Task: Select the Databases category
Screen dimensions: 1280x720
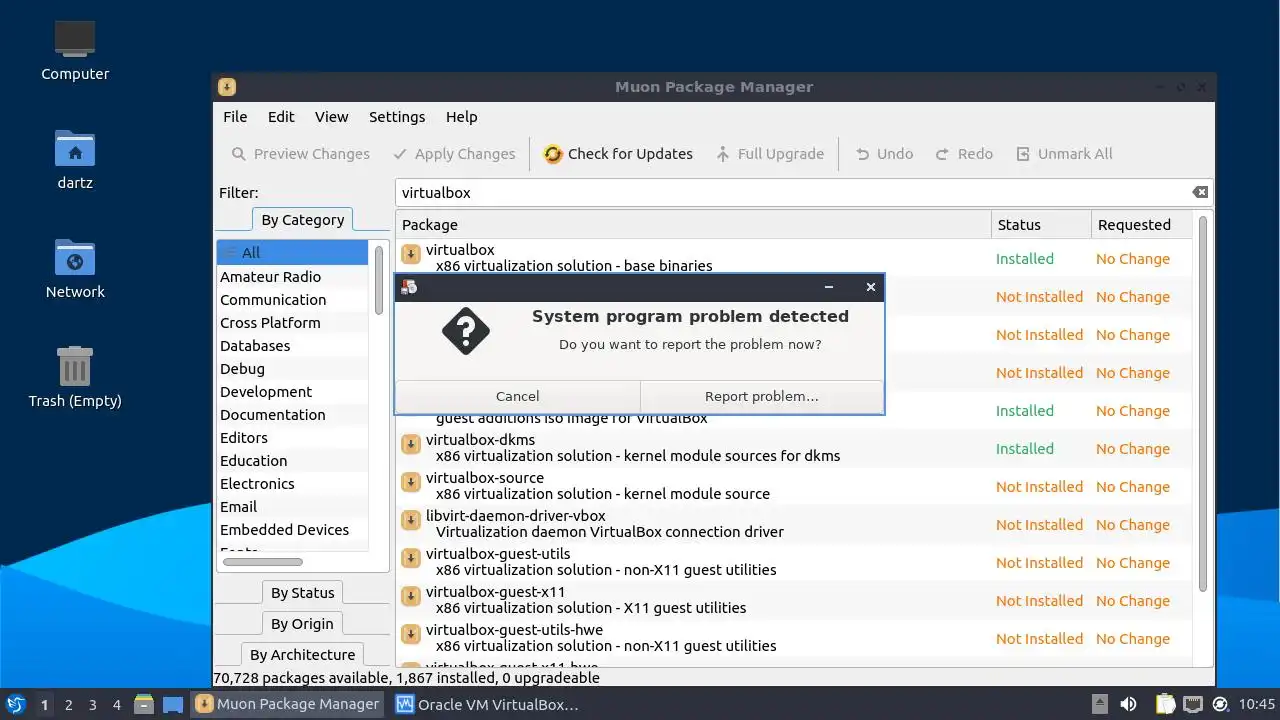Action: click(292, 346)
